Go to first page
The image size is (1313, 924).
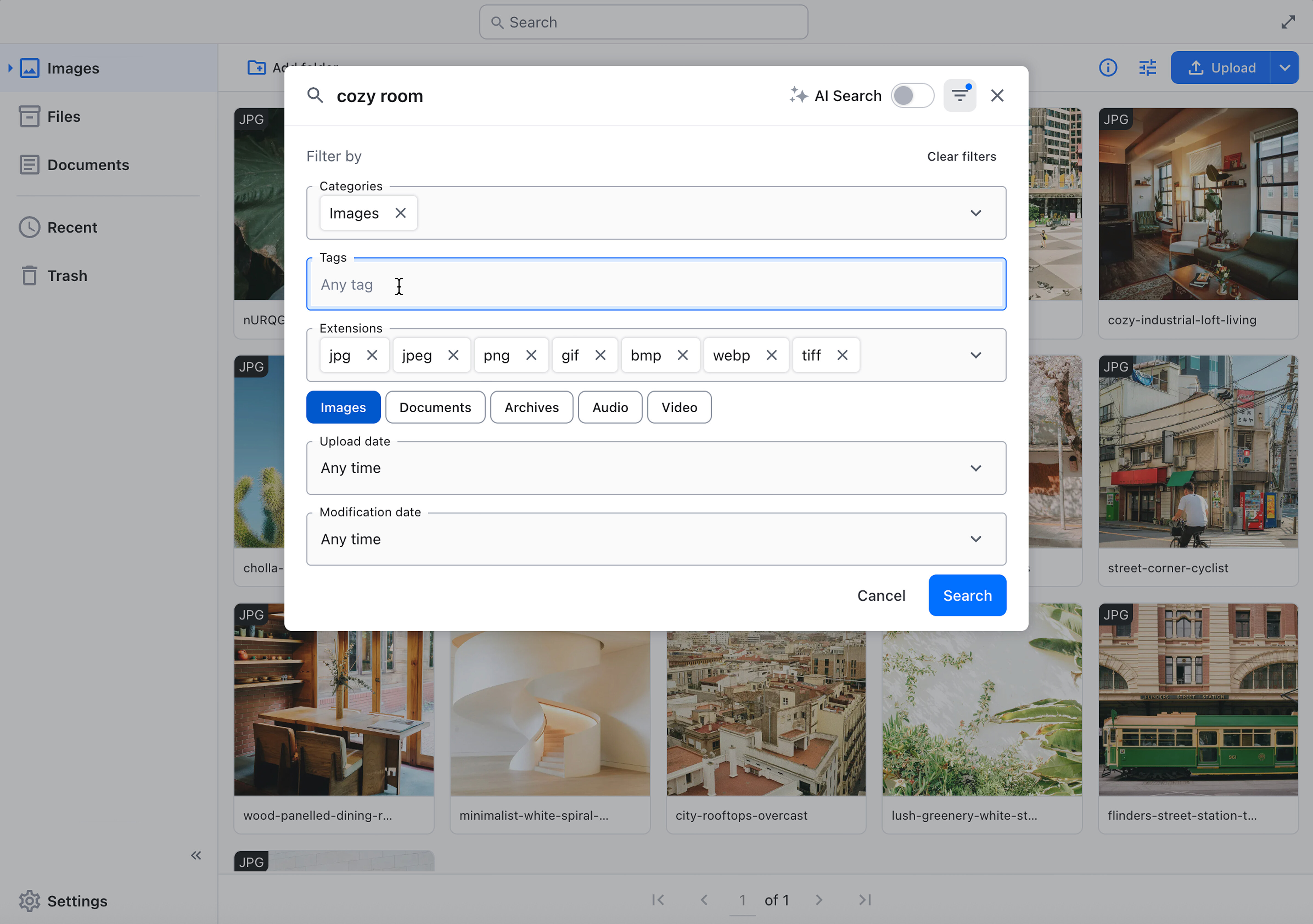tap(658, 899)
